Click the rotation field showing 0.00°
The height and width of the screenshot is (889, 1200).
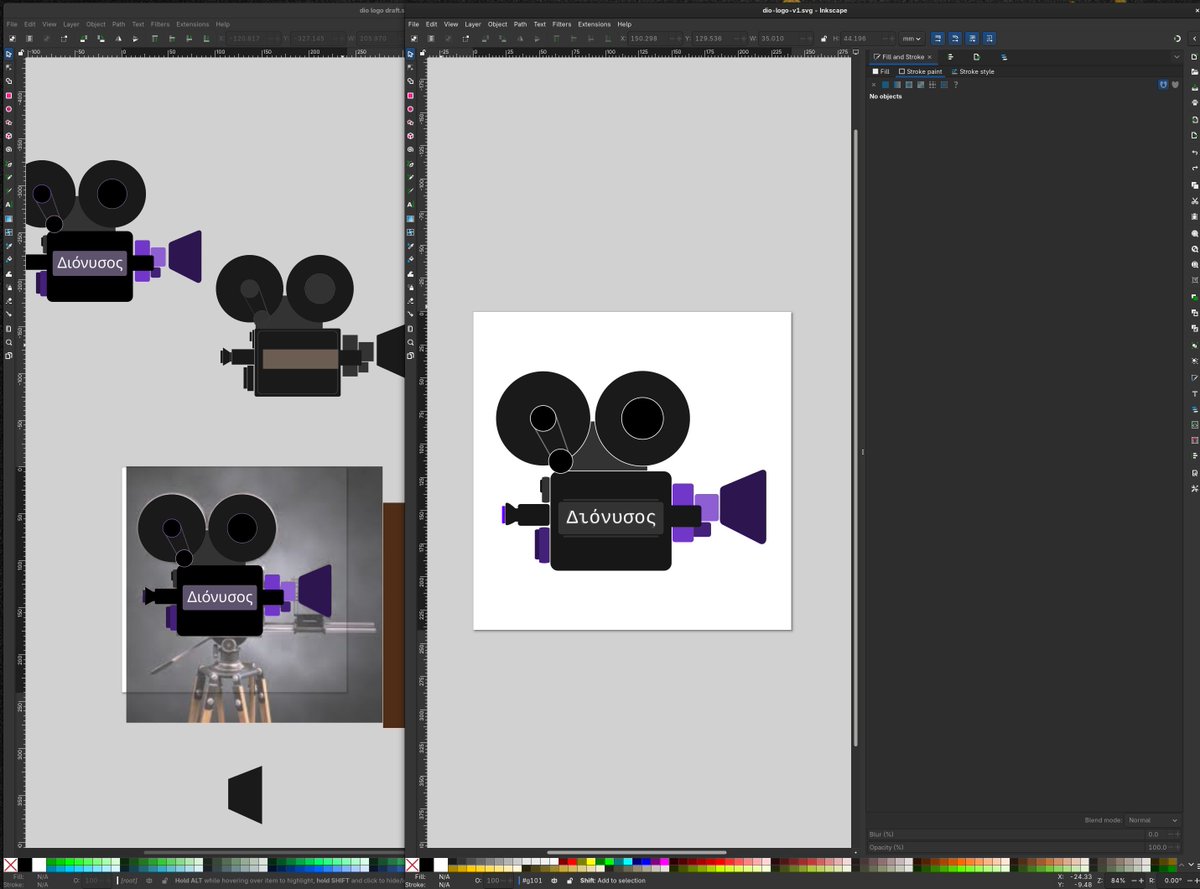tap(1174, 880)
